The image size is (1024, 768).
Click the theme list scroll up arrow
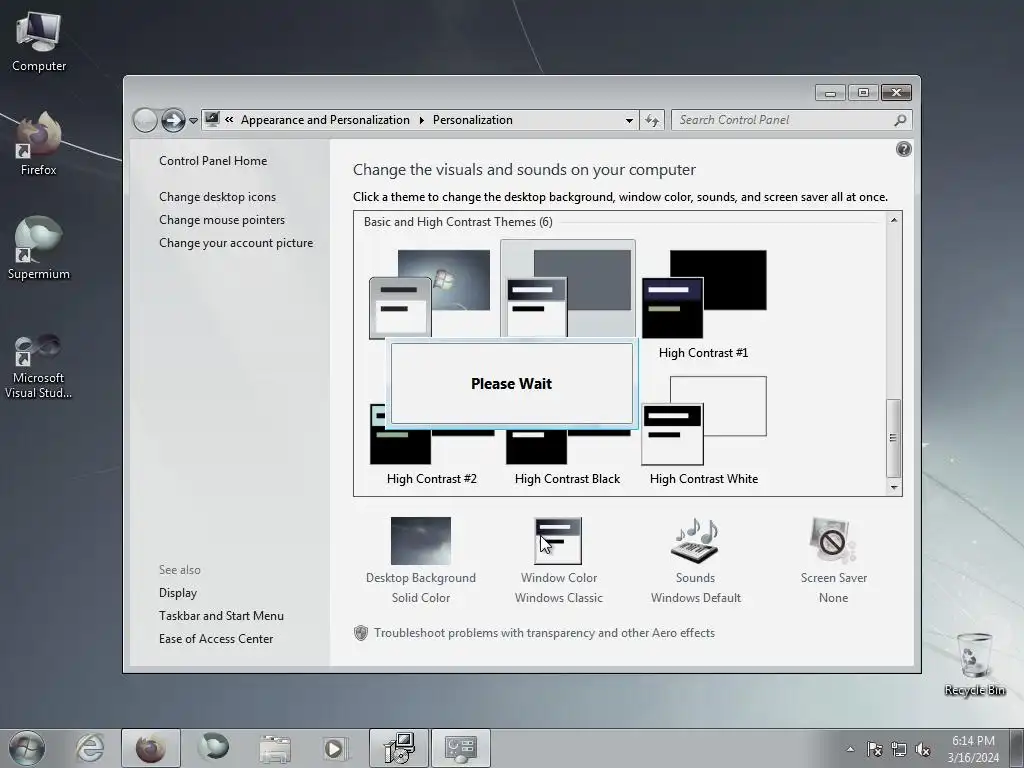point(893,220)
